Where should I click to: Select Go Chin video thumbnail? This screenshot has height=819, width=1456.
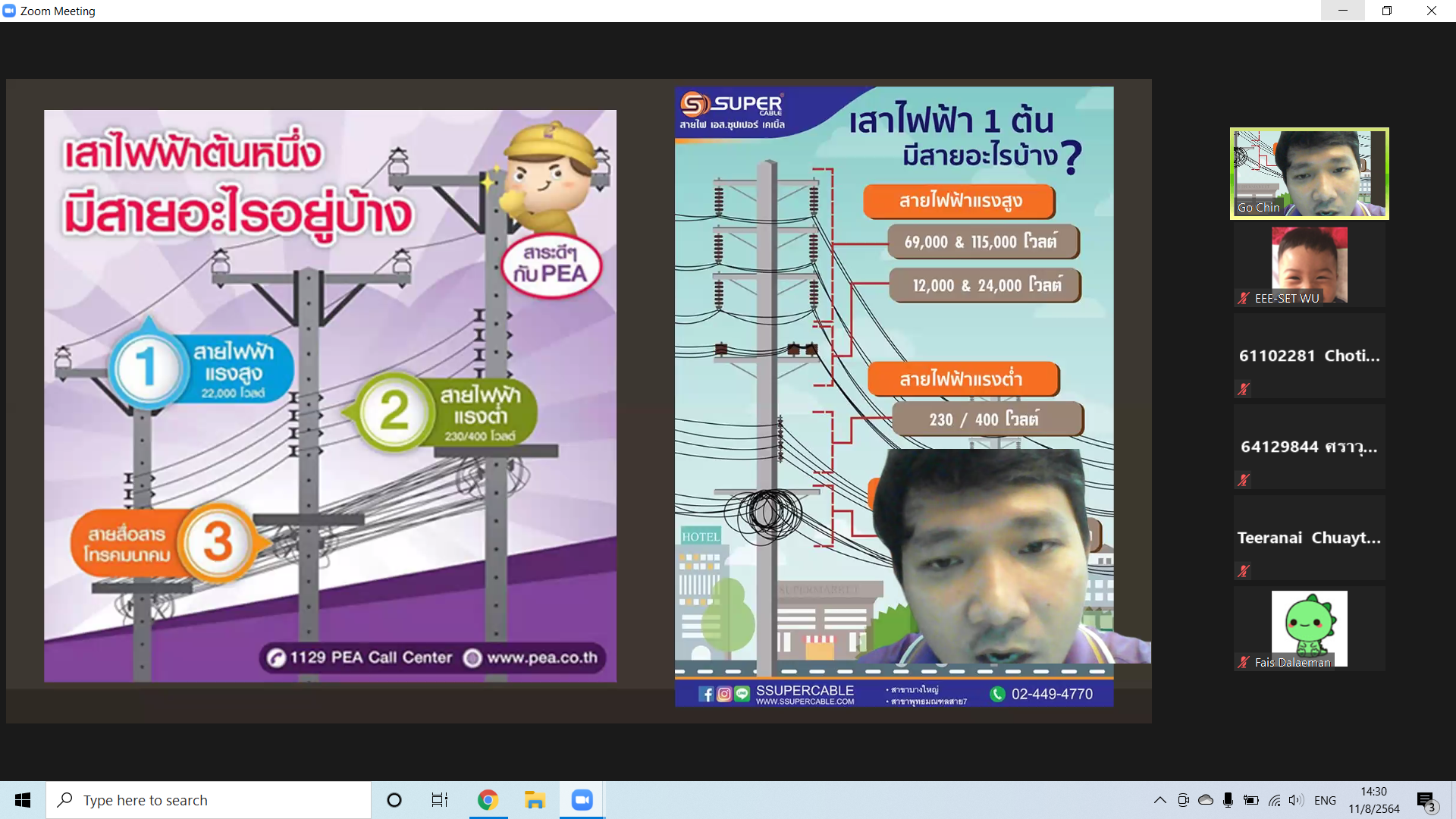click(1309, 174)
